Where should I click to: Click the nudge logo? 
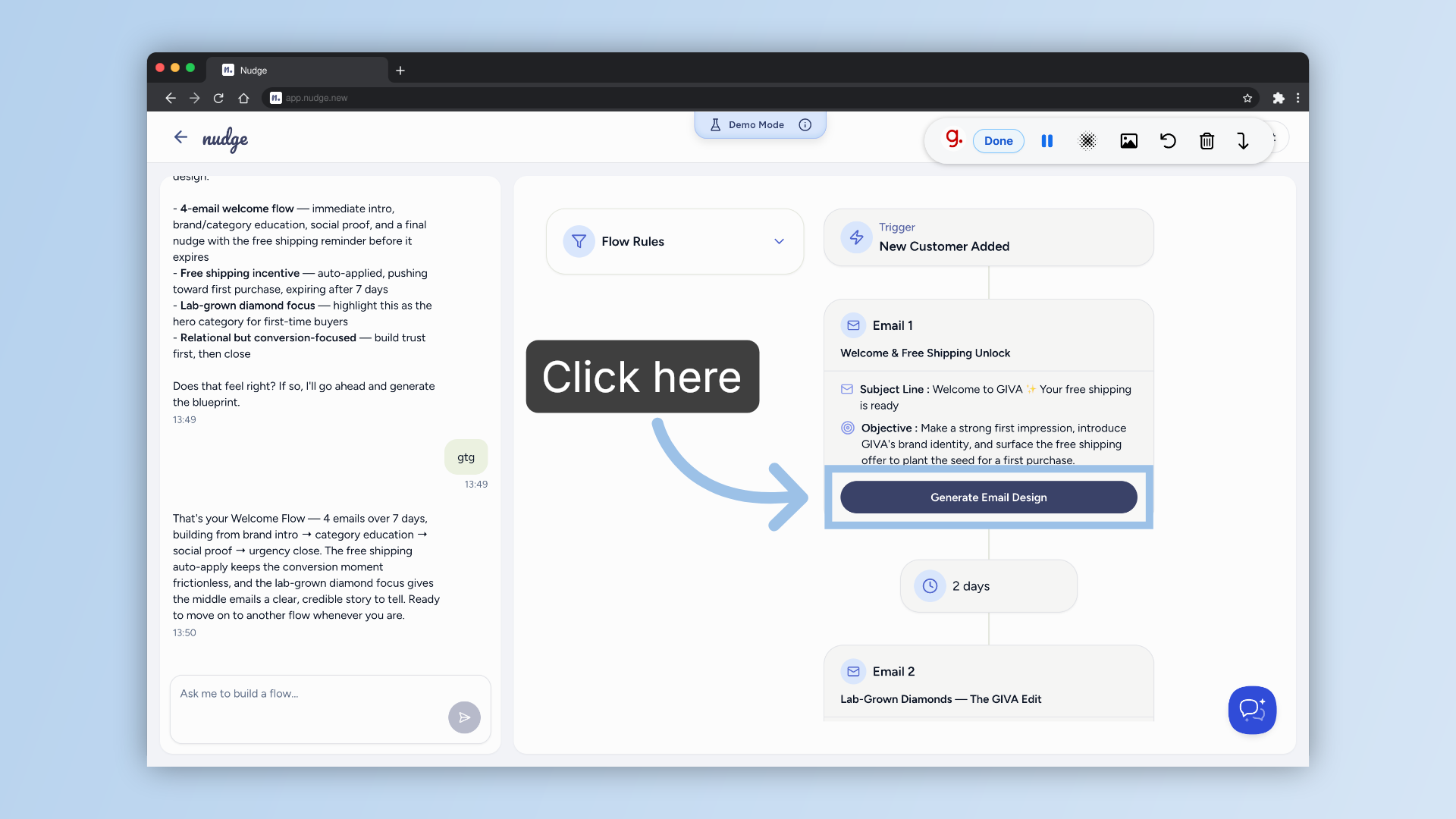tap(225, 140)
